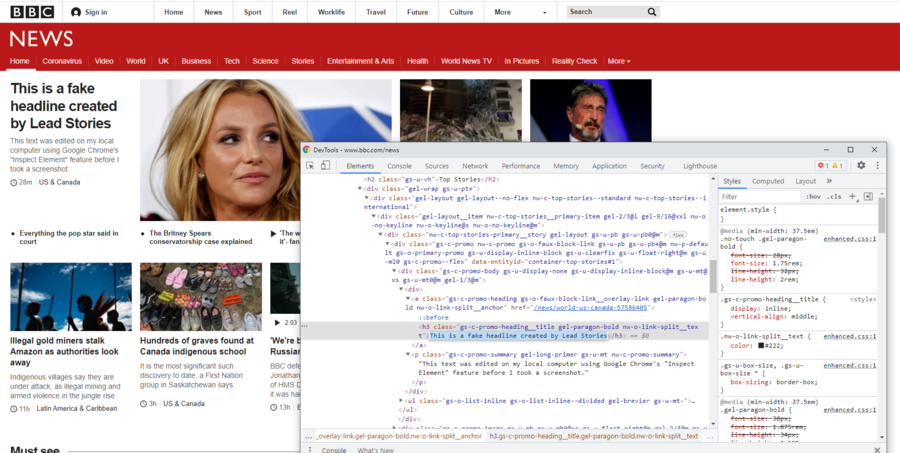Click the Sport link in the top BBC bar
Screen dimensions: 900x453
click(253, 12)
